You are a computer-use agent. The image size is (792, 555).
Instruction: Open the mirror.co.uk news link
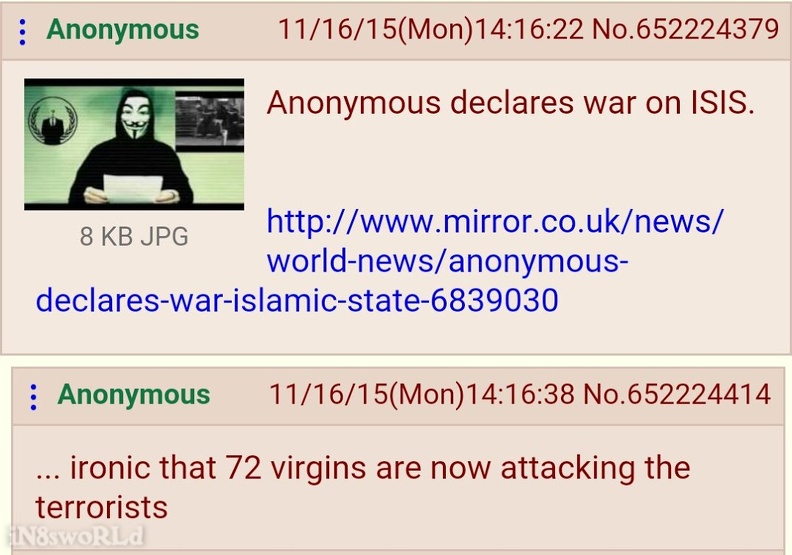[495, 221]
